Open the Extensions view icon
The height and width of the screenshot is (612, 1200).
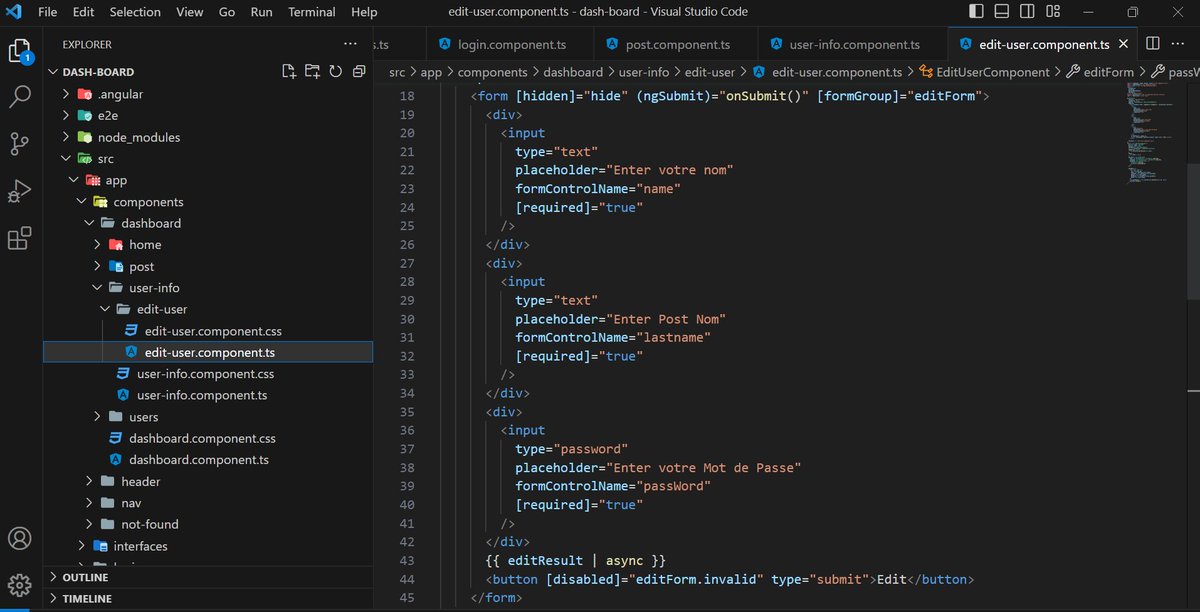click(20, 239)
